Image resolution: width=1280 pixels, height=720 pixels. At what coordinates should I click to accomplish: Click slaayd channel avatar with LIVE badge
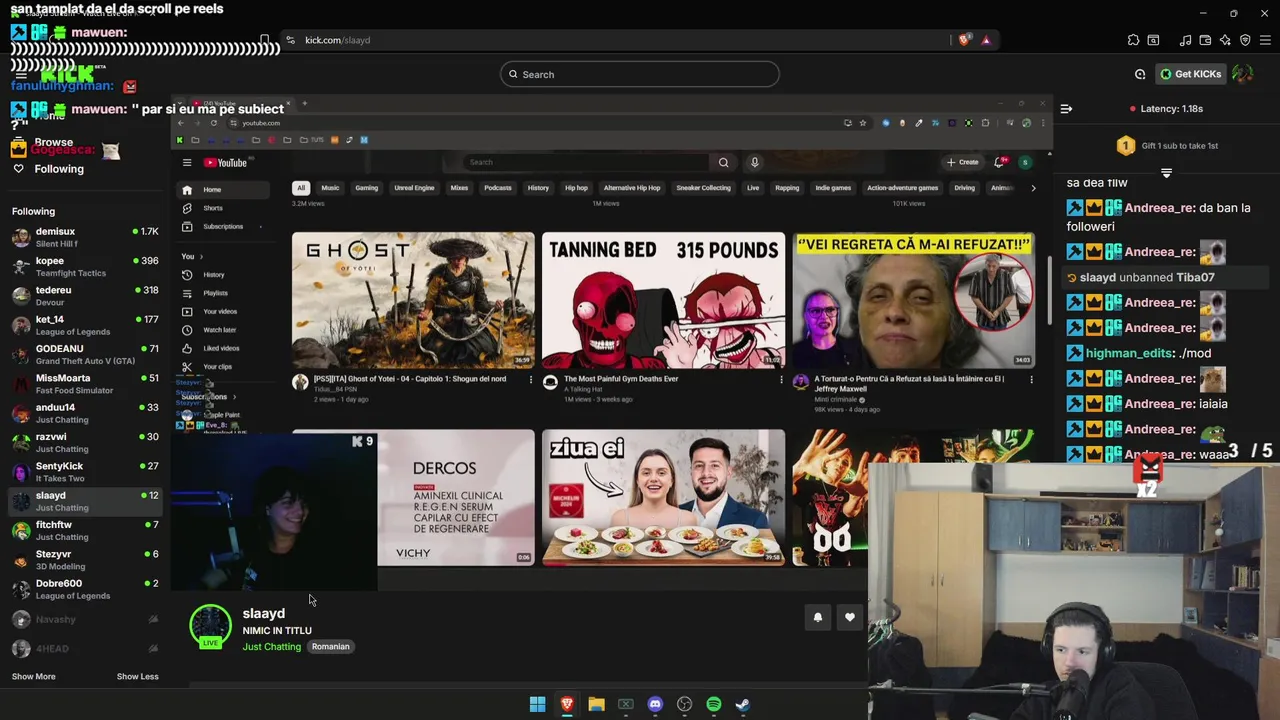point(210,626)
